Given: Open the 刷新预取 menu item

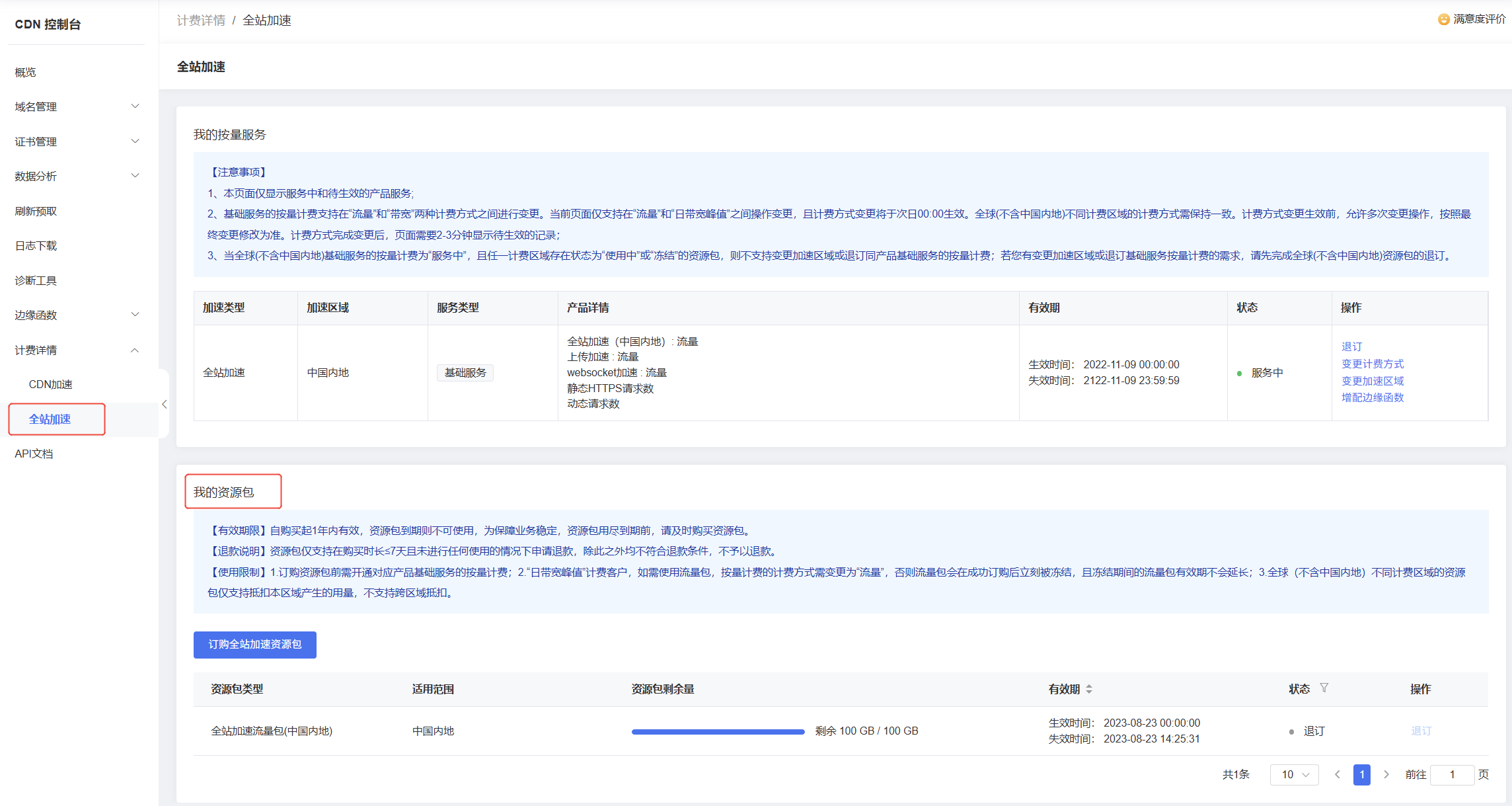Looking at the screenshot, I should point(36,211).
